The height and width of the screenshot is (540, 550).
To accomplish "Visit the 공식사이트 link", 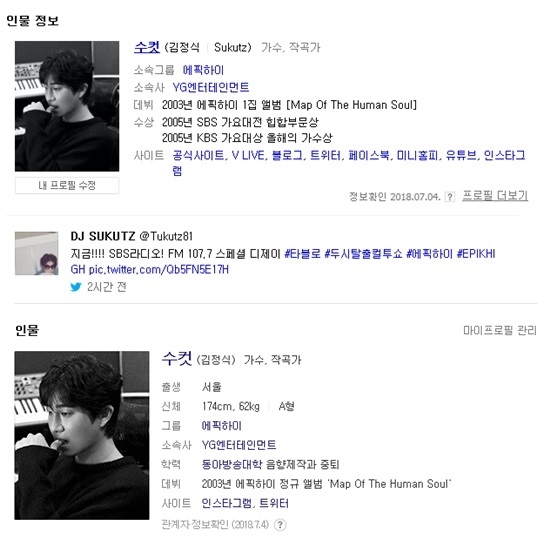I will tap(199, 155).
